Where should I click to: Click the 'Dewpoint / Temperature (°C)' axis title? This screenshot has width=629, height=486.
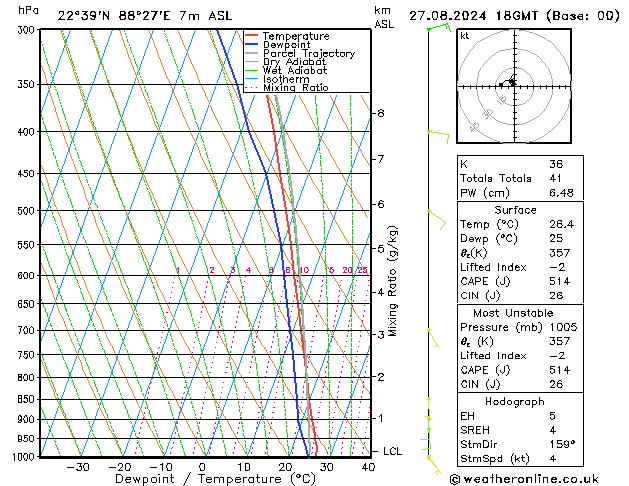pos(215,479)
